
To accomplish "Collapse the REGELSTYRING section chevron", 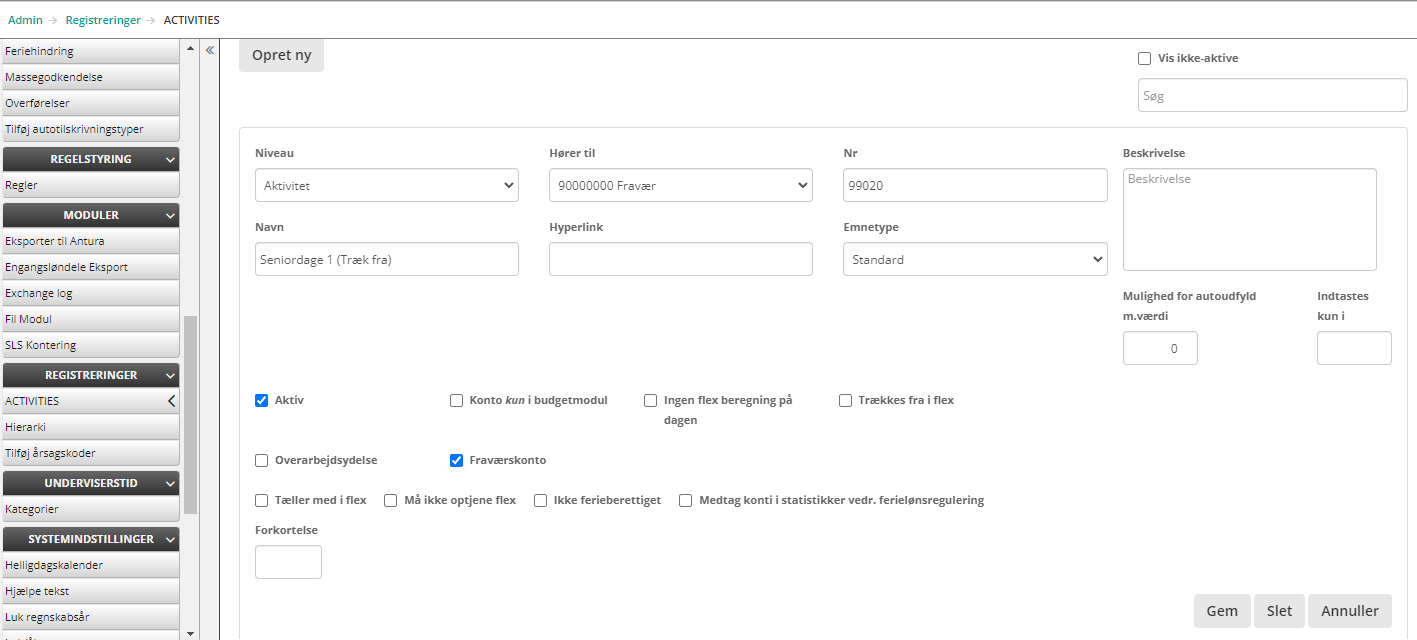I will coord(171,159).
